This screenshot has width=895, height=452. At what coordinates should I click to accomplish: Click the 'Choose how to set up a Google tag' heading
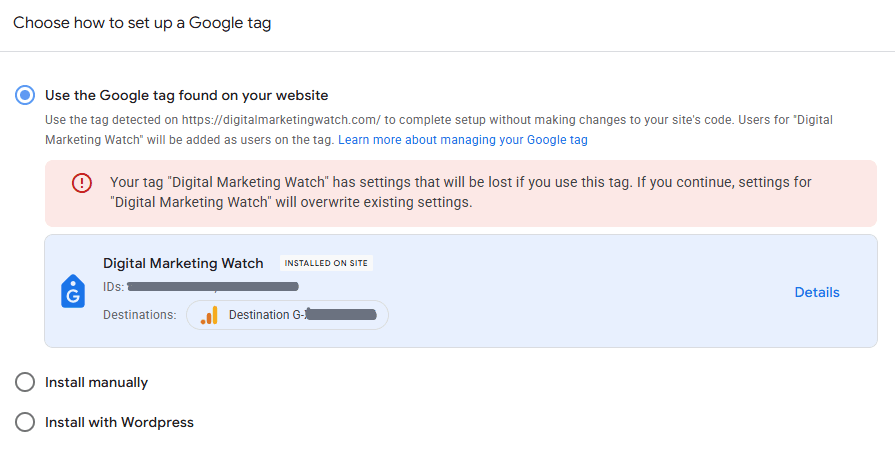[x=142, y=23]
